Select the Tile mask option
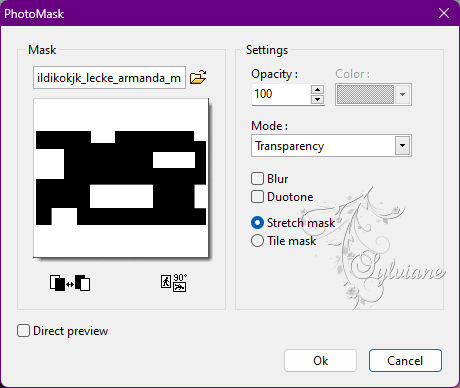This screenshot has width=460, height=388. (257, 241)
